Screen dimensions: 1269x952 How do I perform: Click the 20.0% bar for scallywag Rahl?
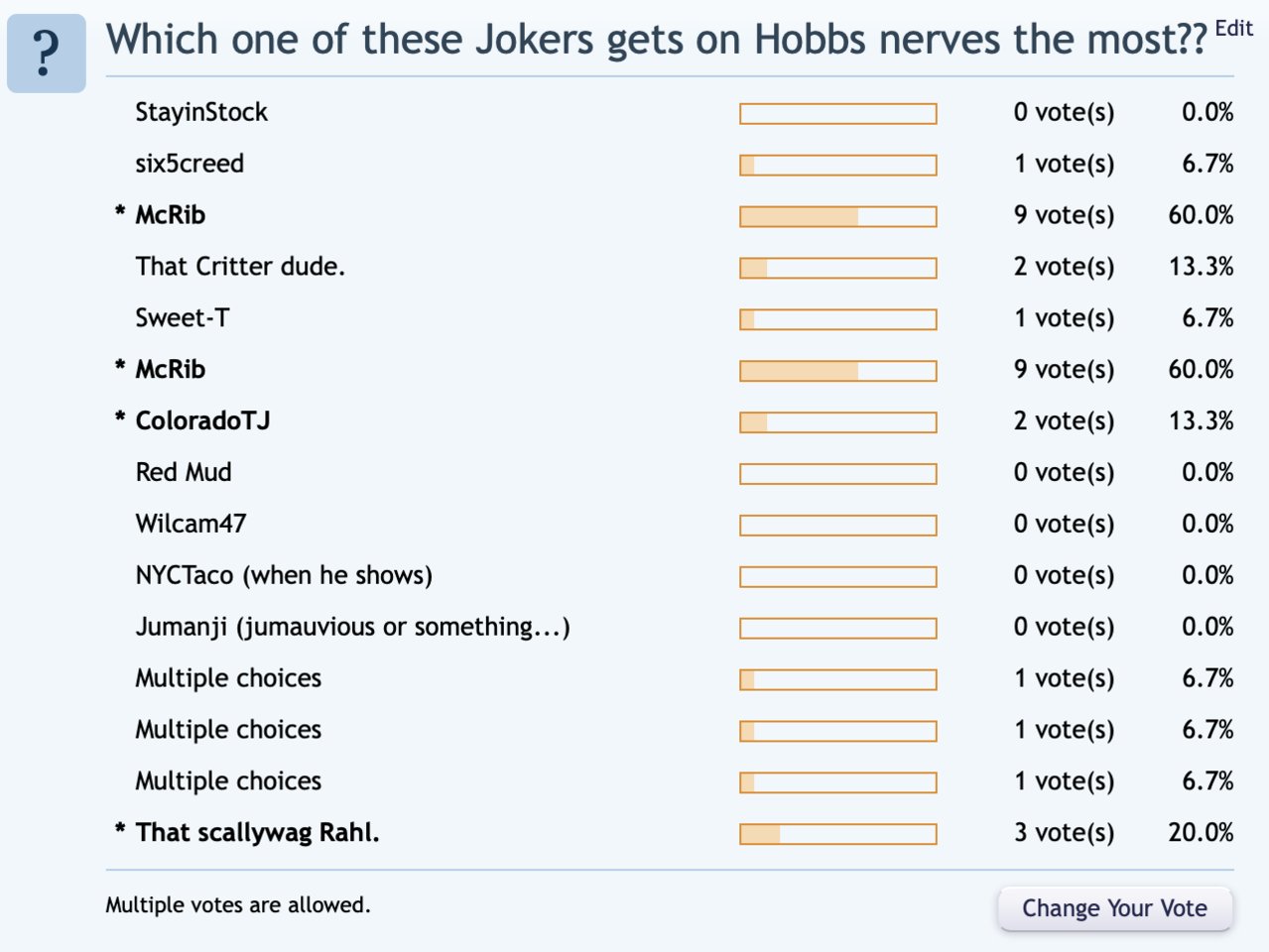click(x=838, y=834)
